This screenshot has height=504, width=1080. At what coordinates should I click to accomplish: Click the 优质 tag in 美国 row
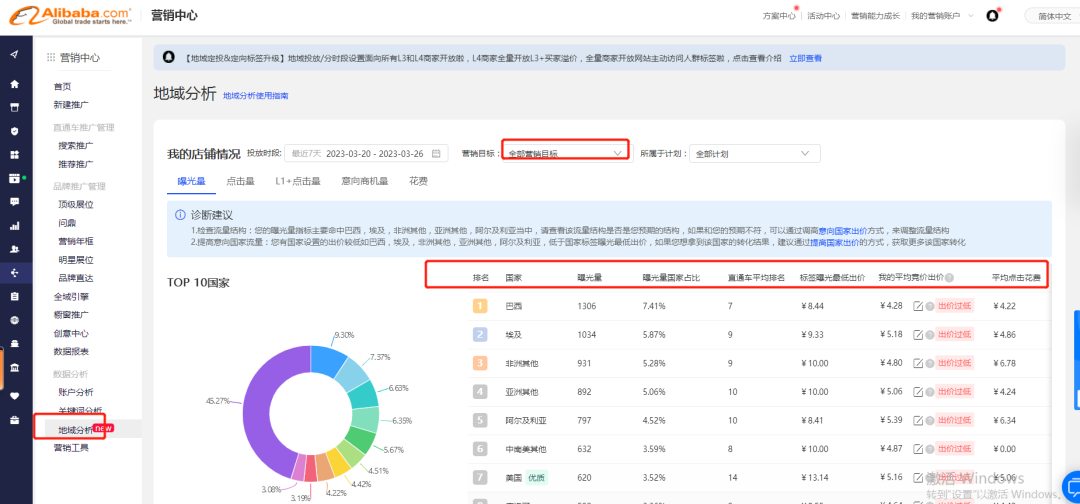pos(536,477)
